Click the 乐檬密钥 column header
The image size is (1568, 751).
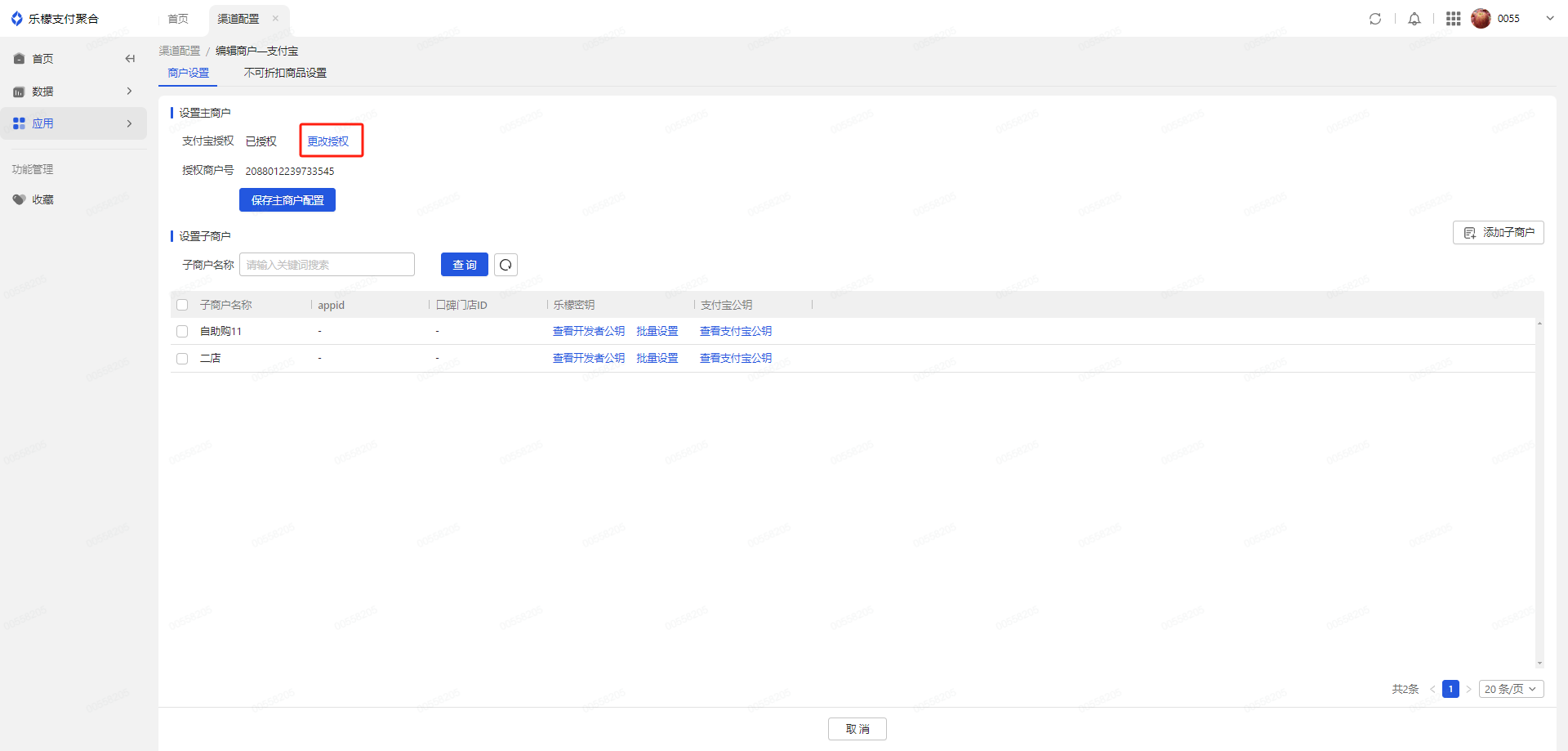(x=574, y=305)
